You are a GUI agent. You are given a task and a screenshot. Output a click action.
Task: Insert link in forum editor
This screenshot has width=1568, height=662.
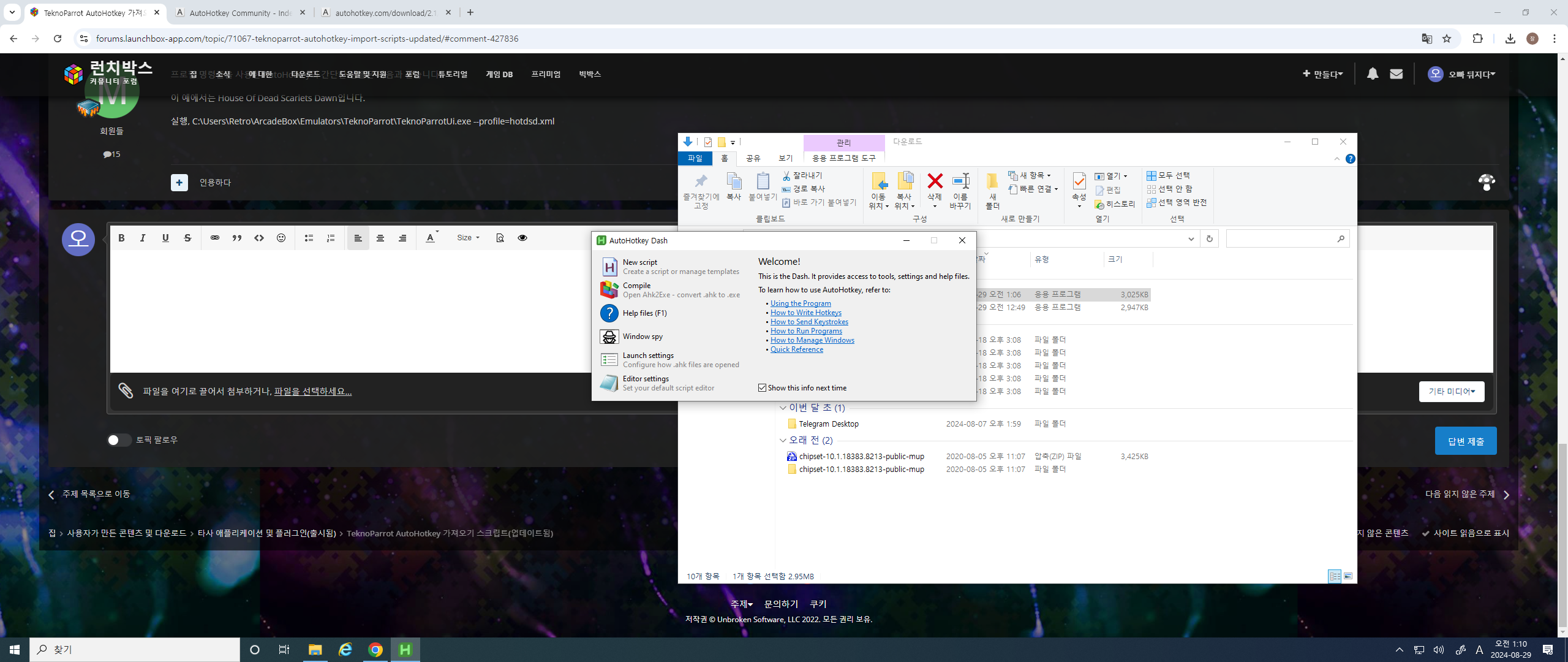tap(215, 238)
